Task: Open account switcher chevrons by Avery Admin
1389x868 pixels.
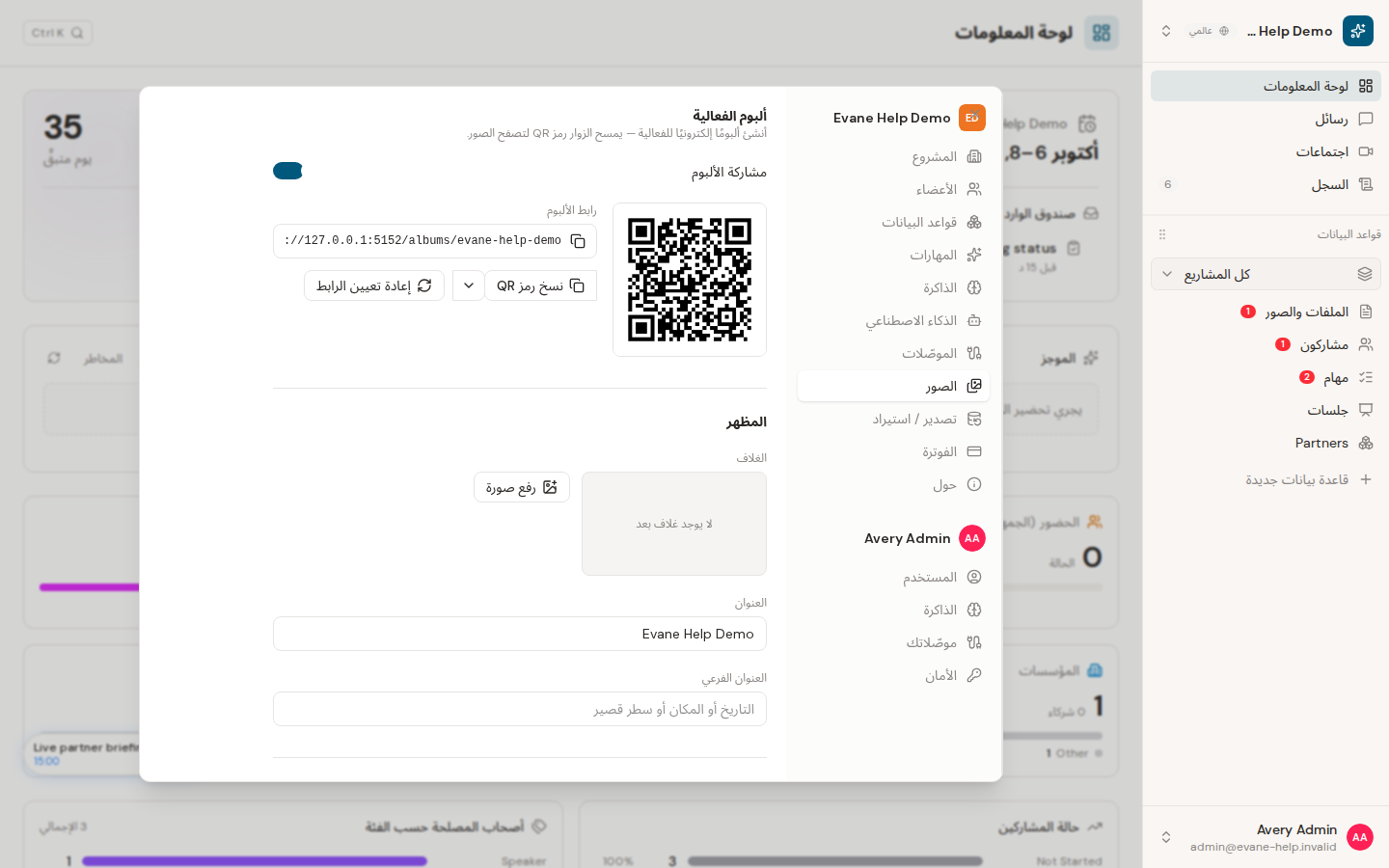Action: pyautogui.click(x=1166, y=837)
